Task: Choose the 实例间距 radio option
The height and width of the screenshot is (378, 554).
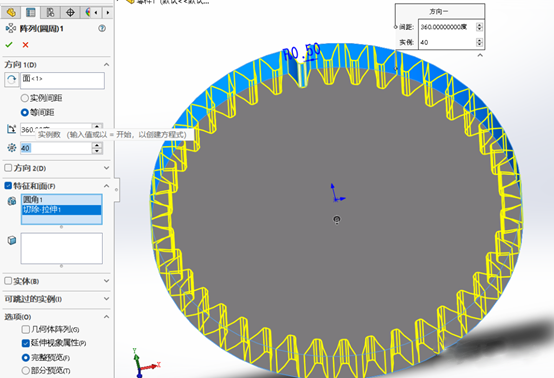Action: (x=25, y=98)
